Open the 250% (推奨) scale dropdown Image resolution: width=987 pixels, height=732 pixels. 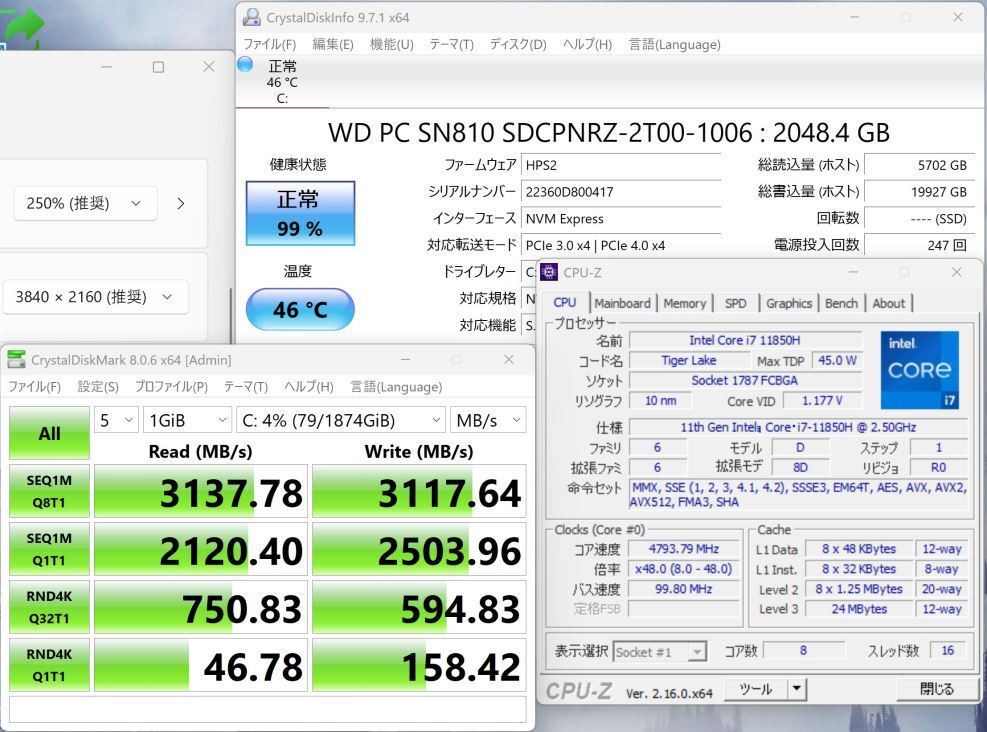pos(85,203)
